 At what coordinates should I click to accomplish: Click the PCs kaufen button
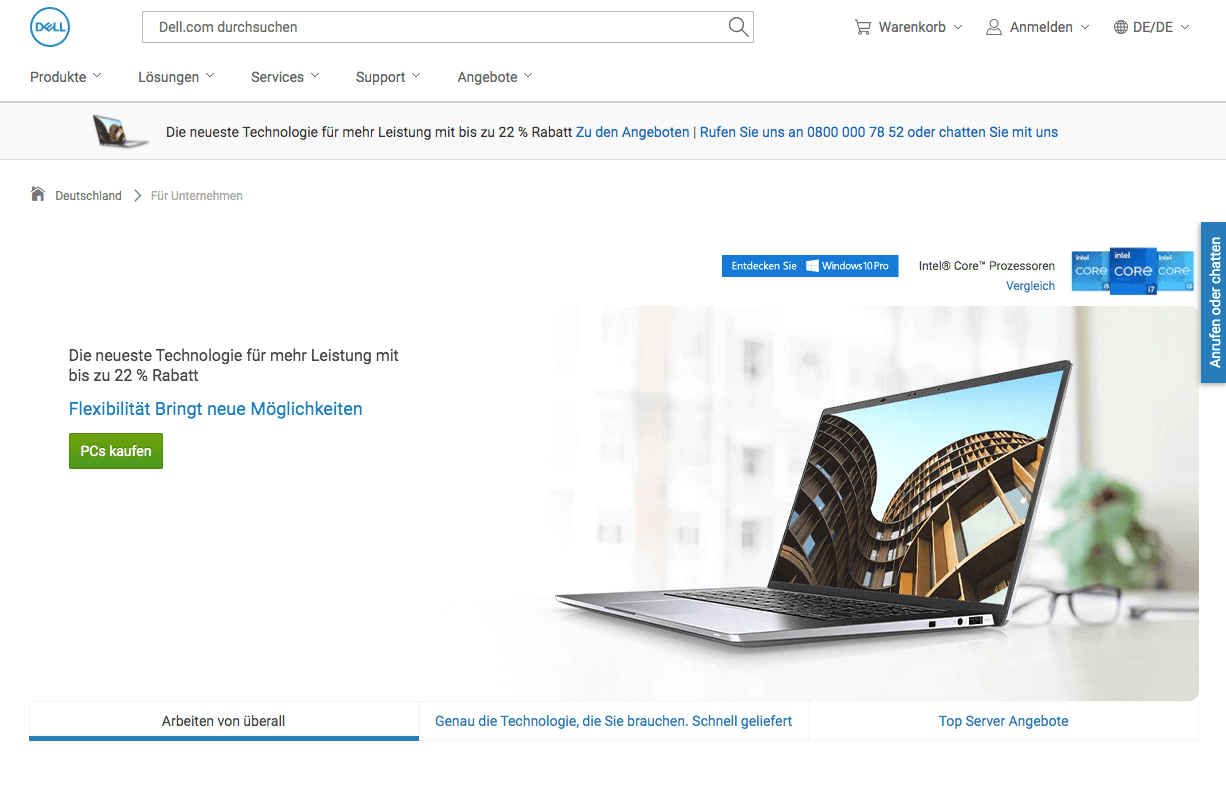point(116,451)
